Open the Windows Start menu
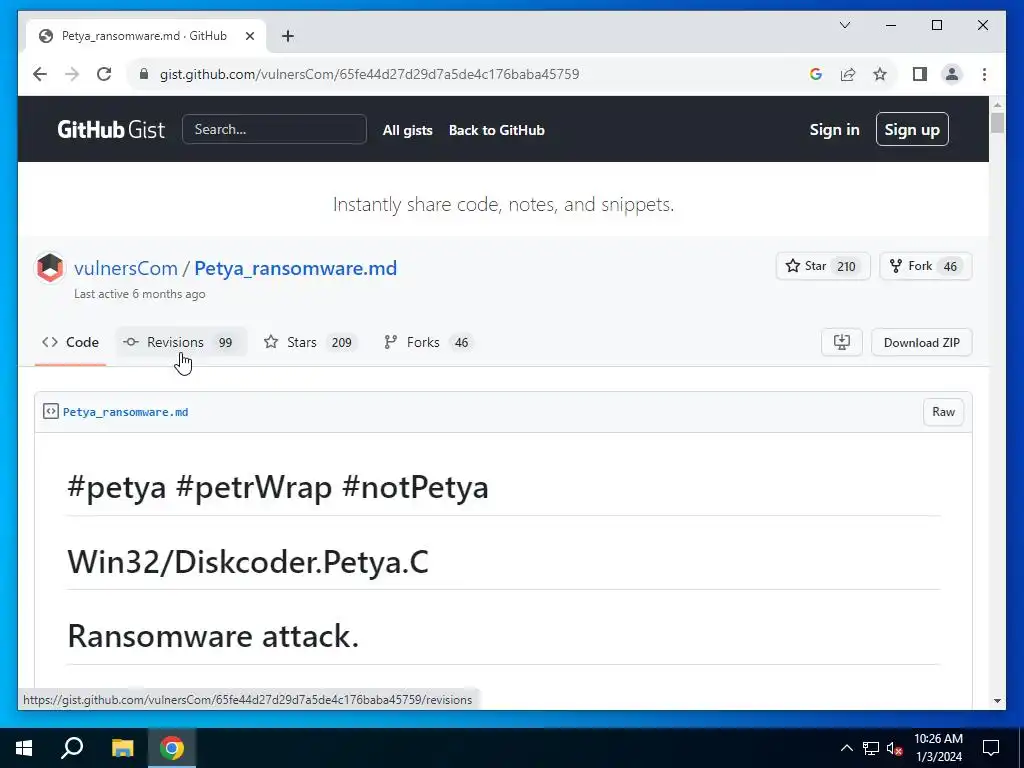This screenshot has width=1024, height=768. 24,748
